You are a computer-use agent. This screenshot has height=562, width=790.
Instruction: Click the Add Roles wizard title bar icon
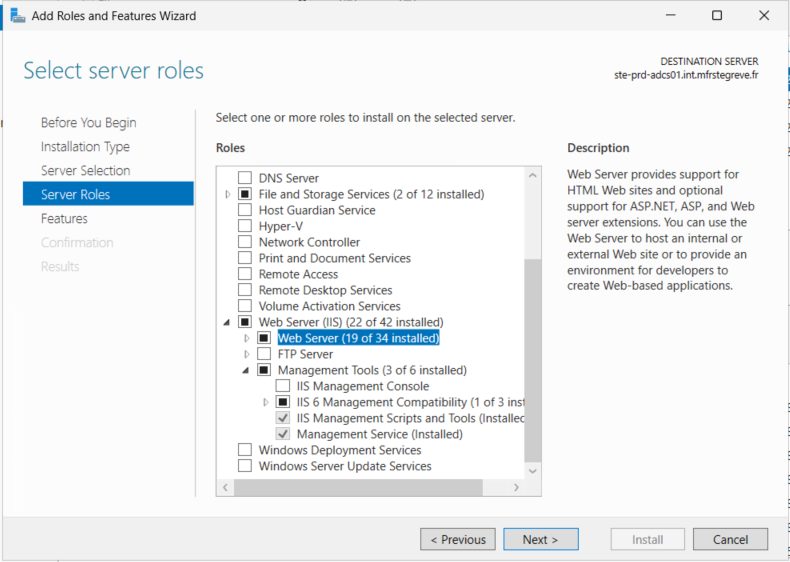coord(18,16)
